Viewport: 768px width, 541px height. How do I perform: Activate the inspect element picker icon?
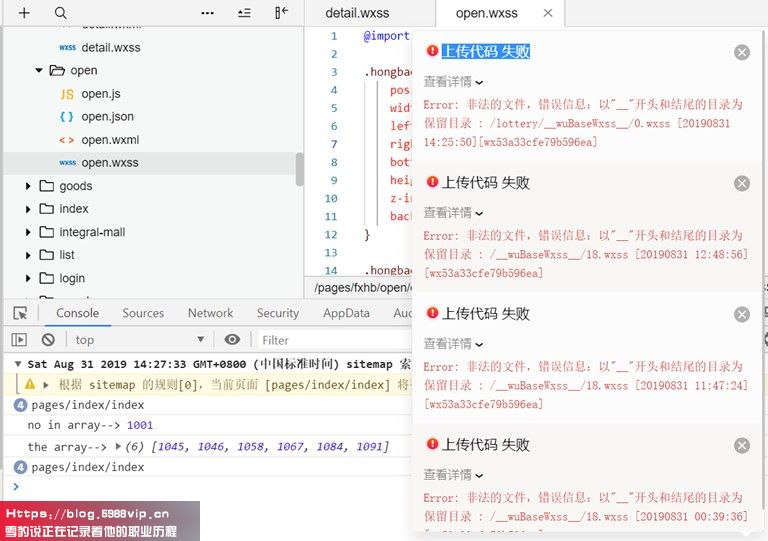tap(20, 313)
